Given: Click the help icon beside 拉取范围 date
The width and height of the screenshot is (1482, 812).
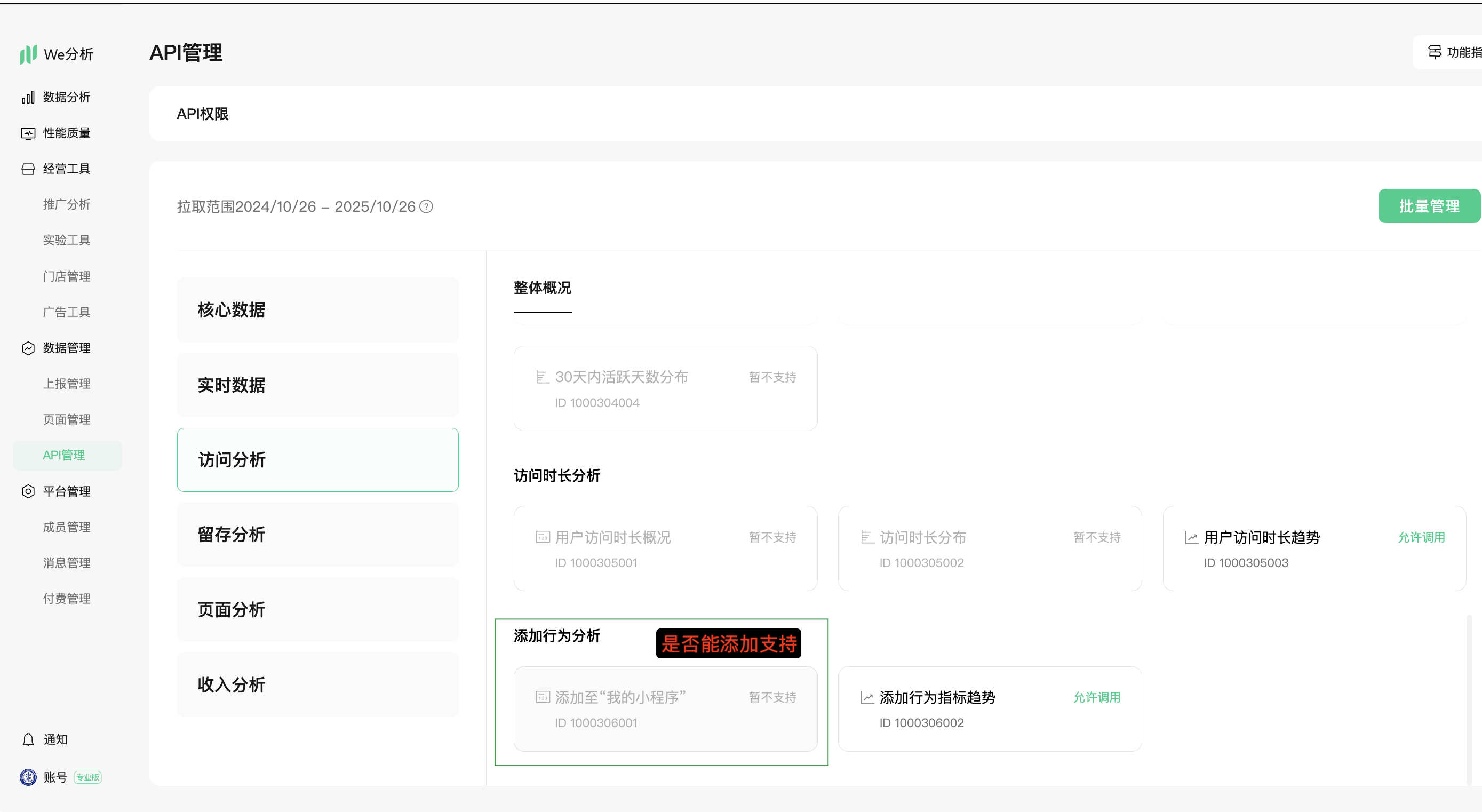Looking at the screenshot, I should (426, 206).
